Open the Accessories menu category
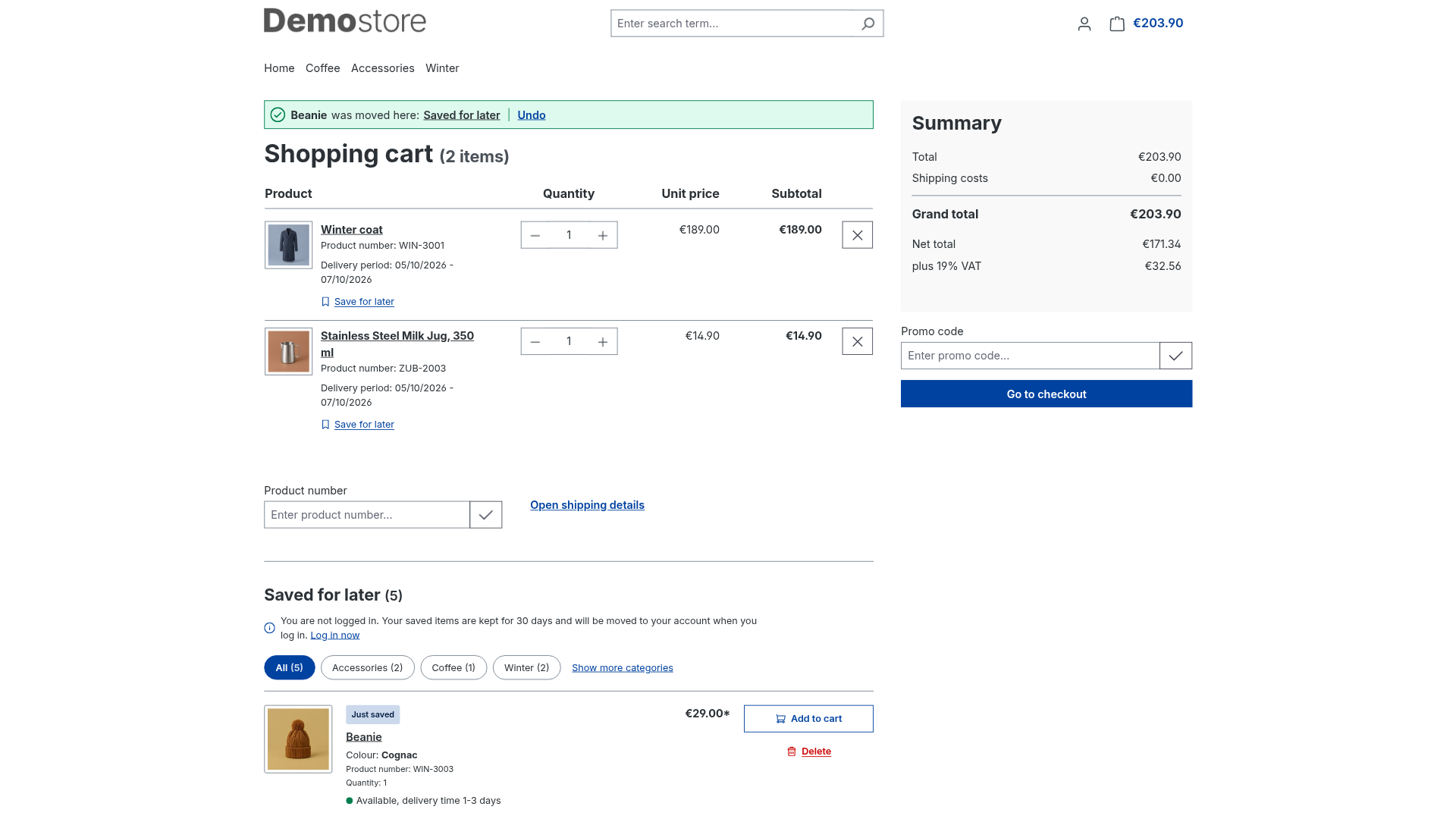This screenshot has width=1456, height=819. pyautogui.click(x=383, y=68)
